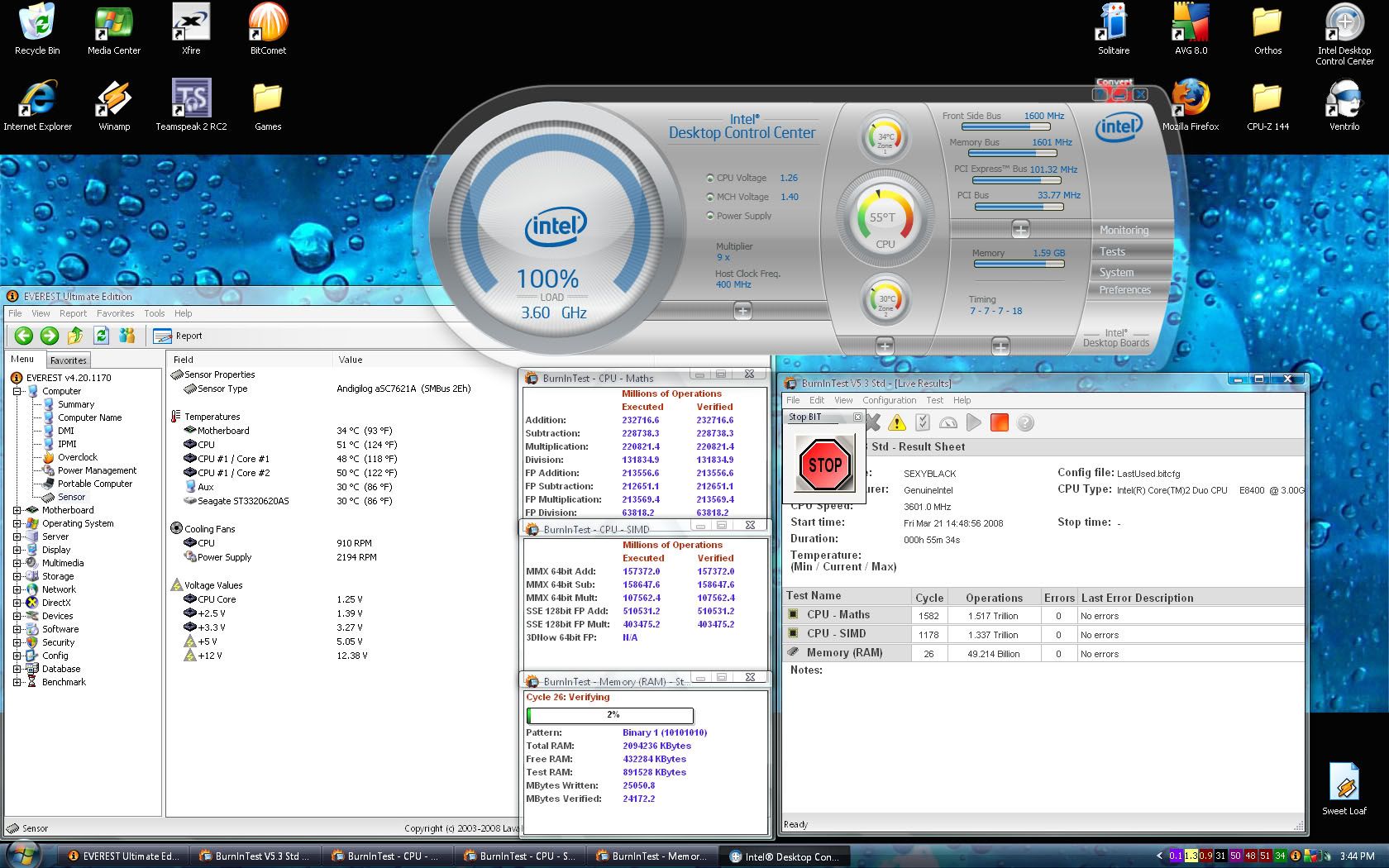1389x868 pixels.
Task: Expand the bus speed panel plus button
Action: 1021,229
